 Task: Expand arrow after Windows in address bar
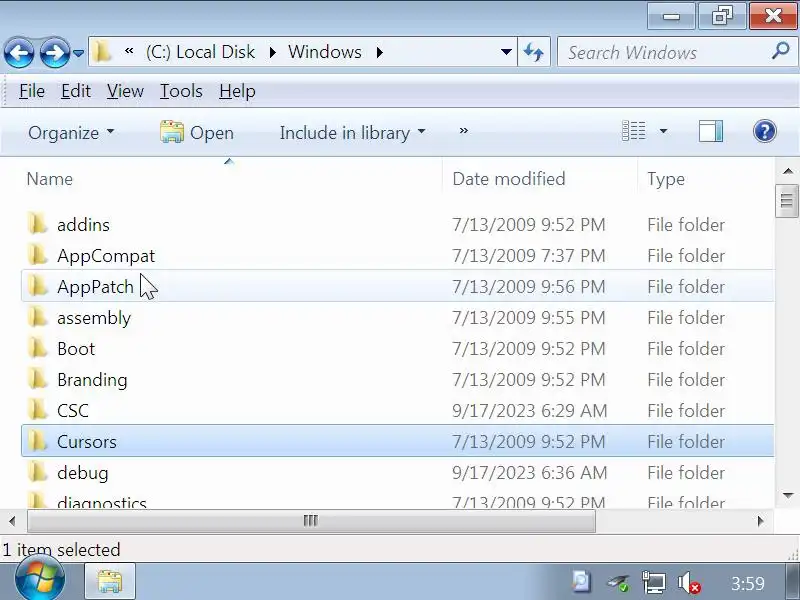[x=380, y=53]
